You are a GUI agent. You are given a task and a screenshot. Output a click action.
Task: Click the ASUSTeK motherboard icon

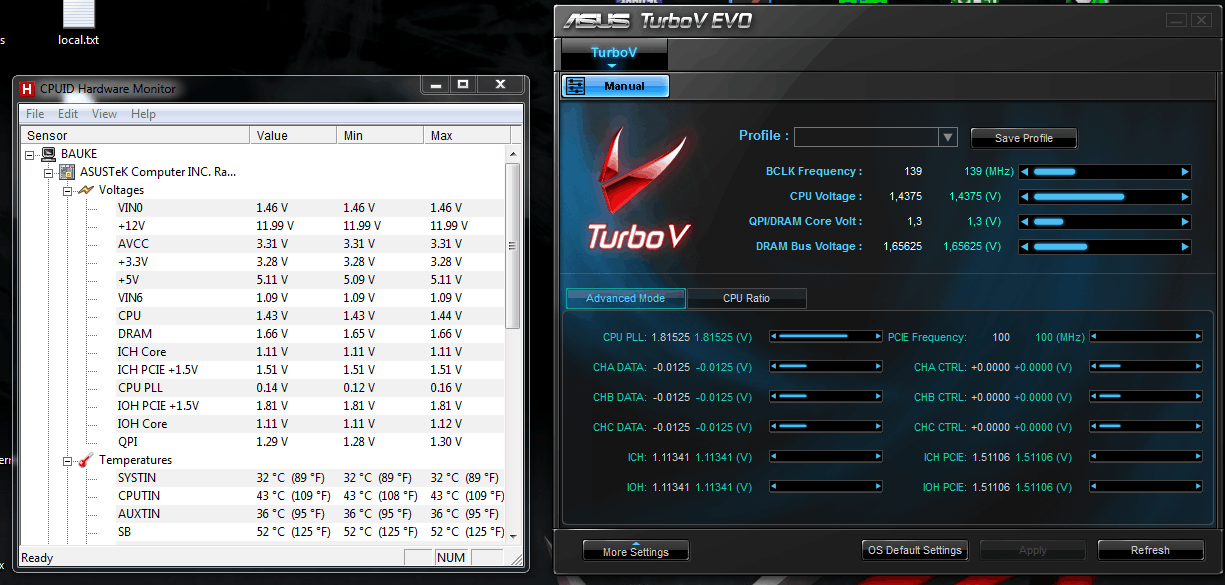pos(67,172)
